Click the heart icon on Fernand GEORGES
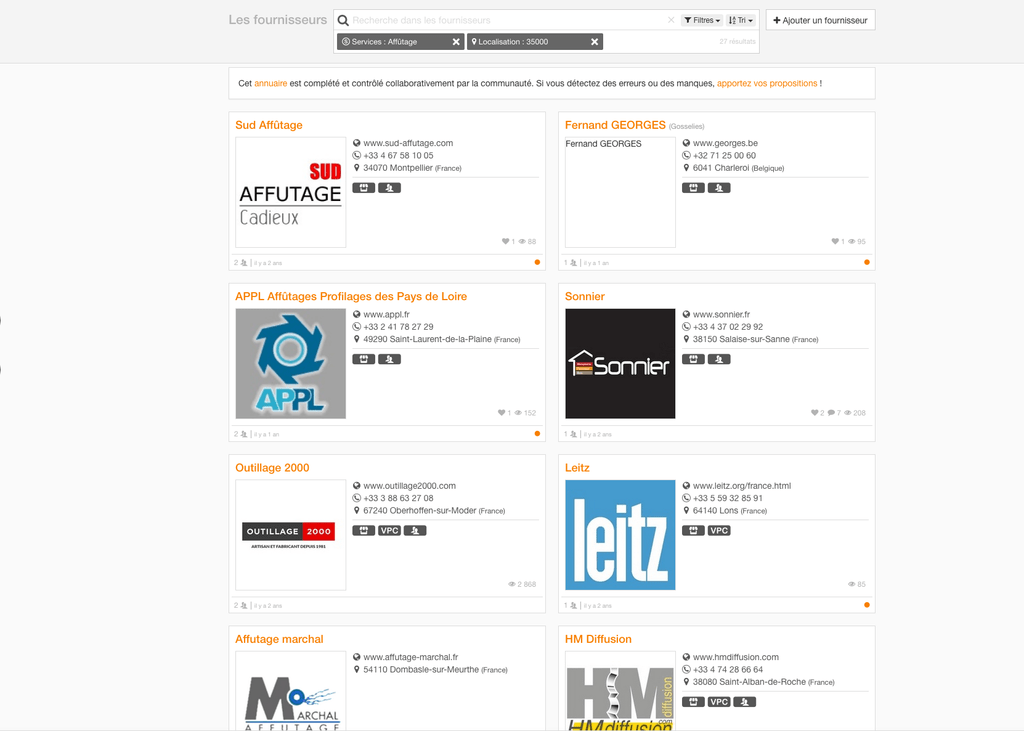 pyautogui.click(x=835, y=241)
